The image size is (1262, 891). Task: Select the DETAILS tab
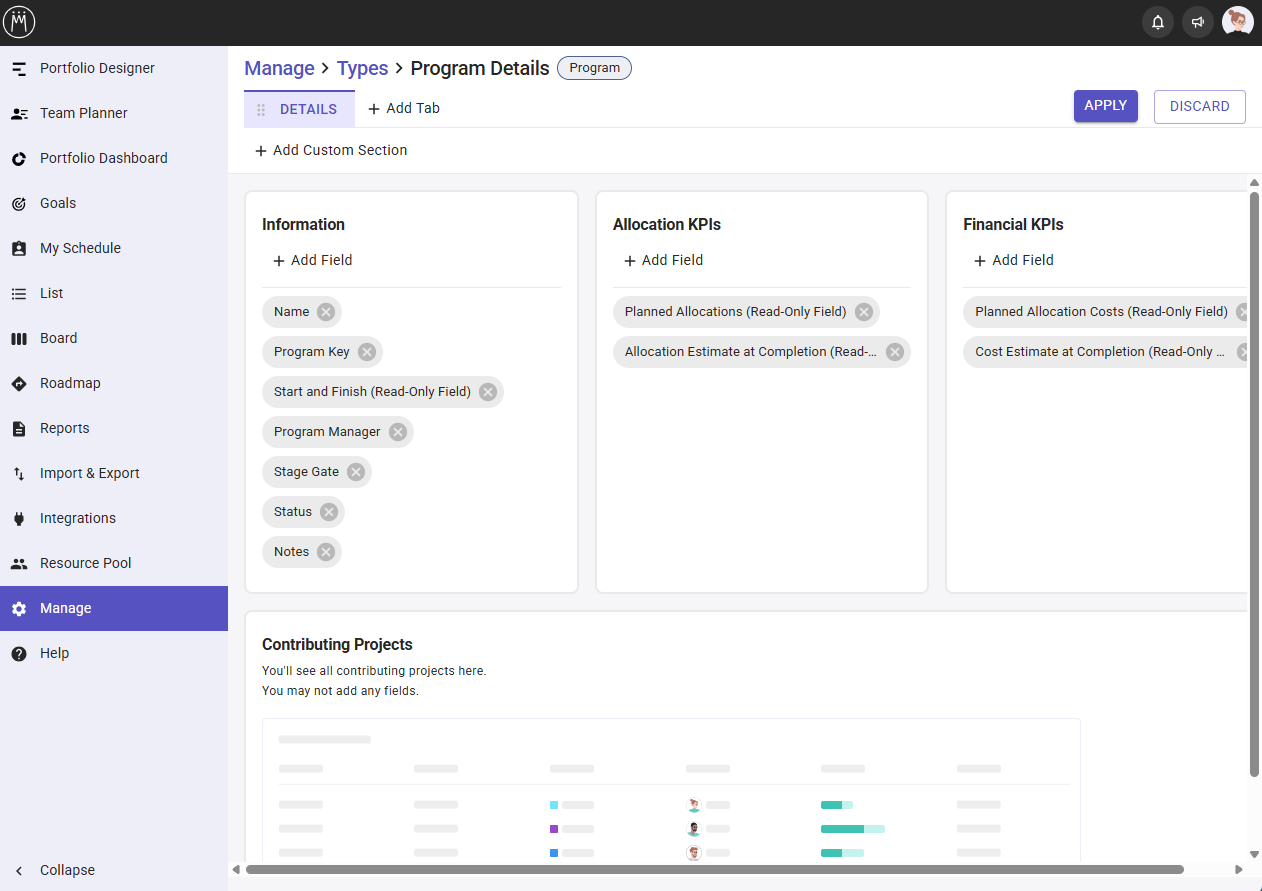tap(307, 109)
